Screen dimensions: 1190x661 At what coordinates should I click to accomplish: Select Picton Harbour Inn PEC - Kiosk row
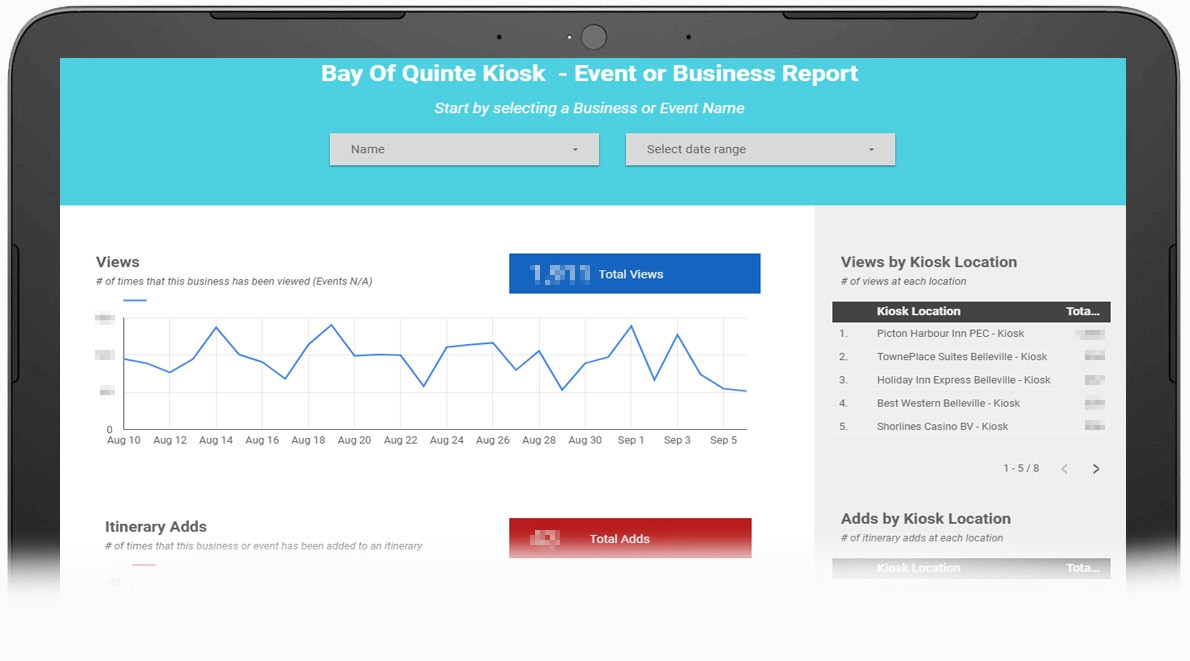(x=971, y=333)
